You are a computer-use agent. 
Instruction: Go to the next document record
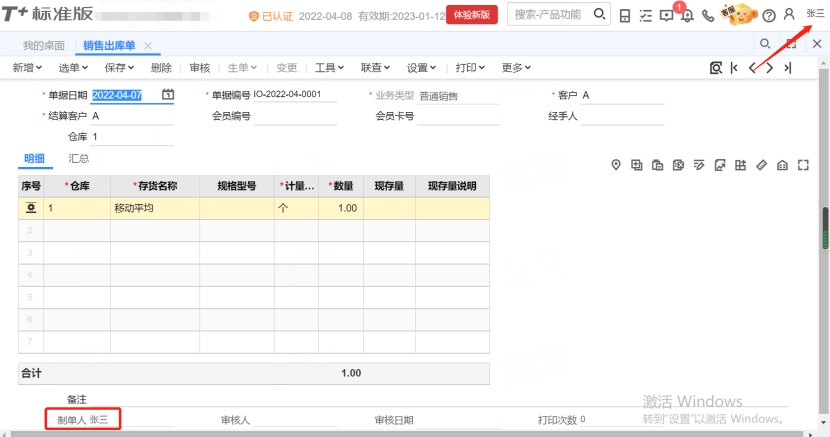click(x=770, y=68)
